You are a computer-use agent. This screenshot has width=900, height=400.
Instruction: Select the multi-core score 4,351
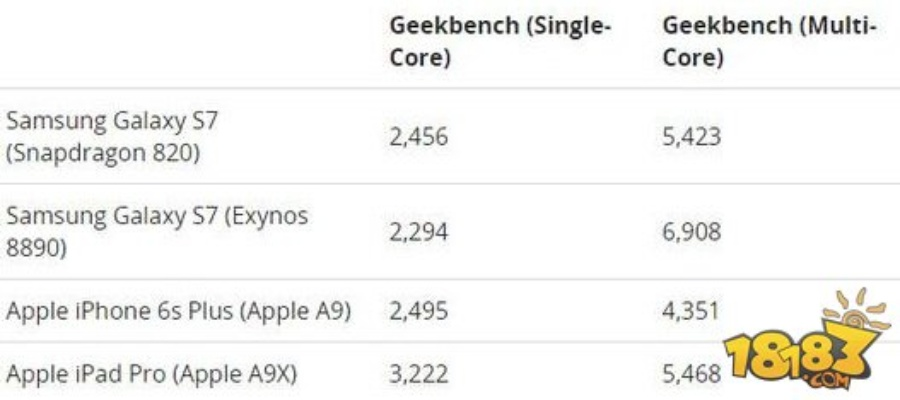pyautogui.click(x=691, y=311)
